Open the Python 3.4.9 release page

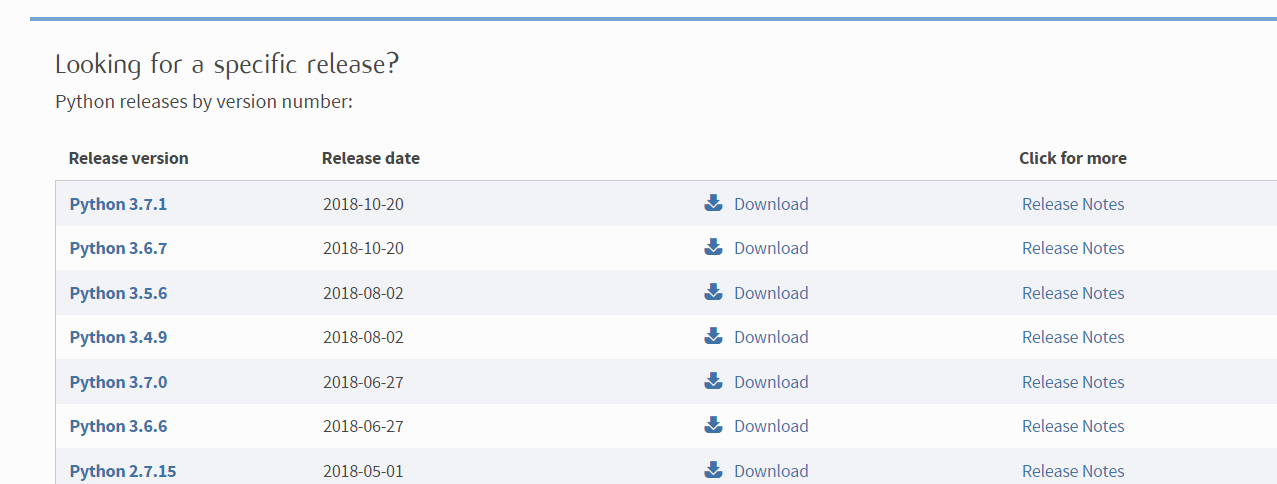click(x=118, y=337)
